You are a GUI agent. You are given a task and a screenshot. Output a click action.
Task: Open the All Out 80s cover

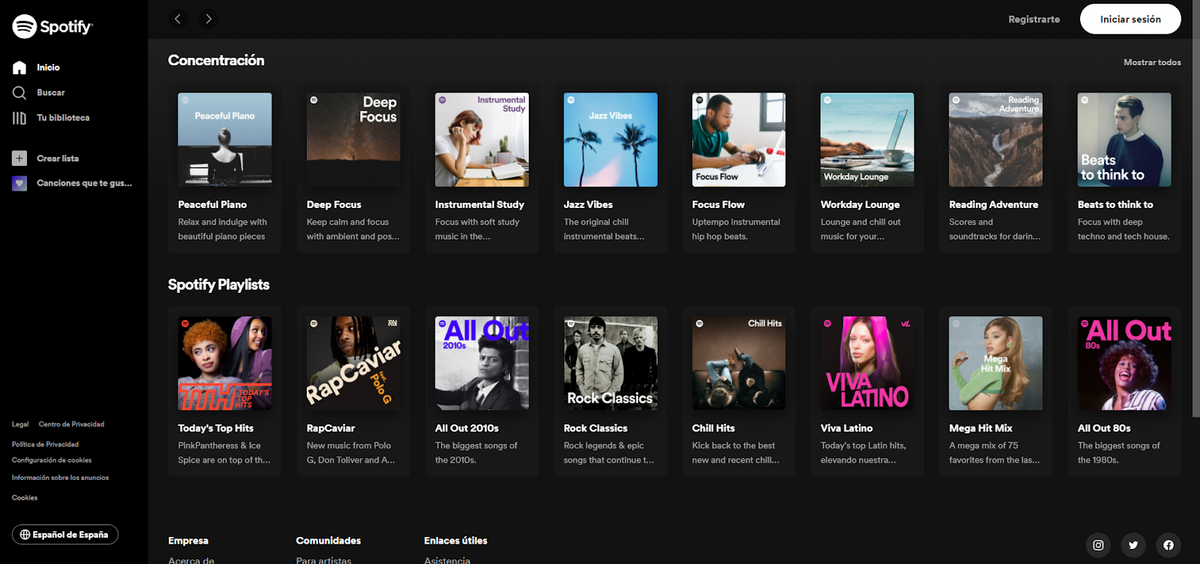[1124, 364]
